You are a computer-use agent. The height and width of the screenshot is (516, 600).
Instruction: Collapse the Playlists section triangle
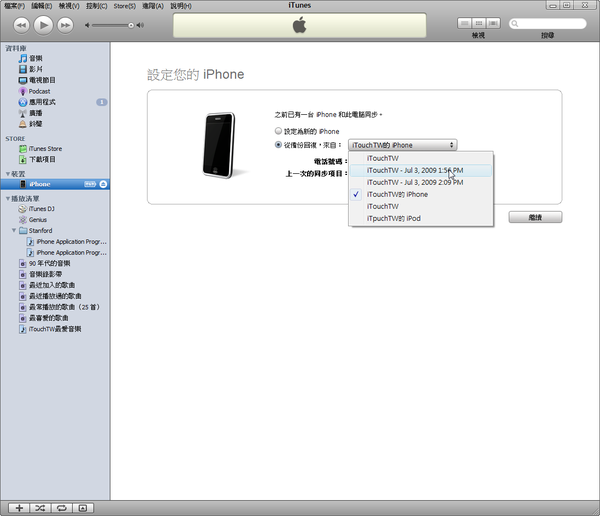[x=8, y=198]
